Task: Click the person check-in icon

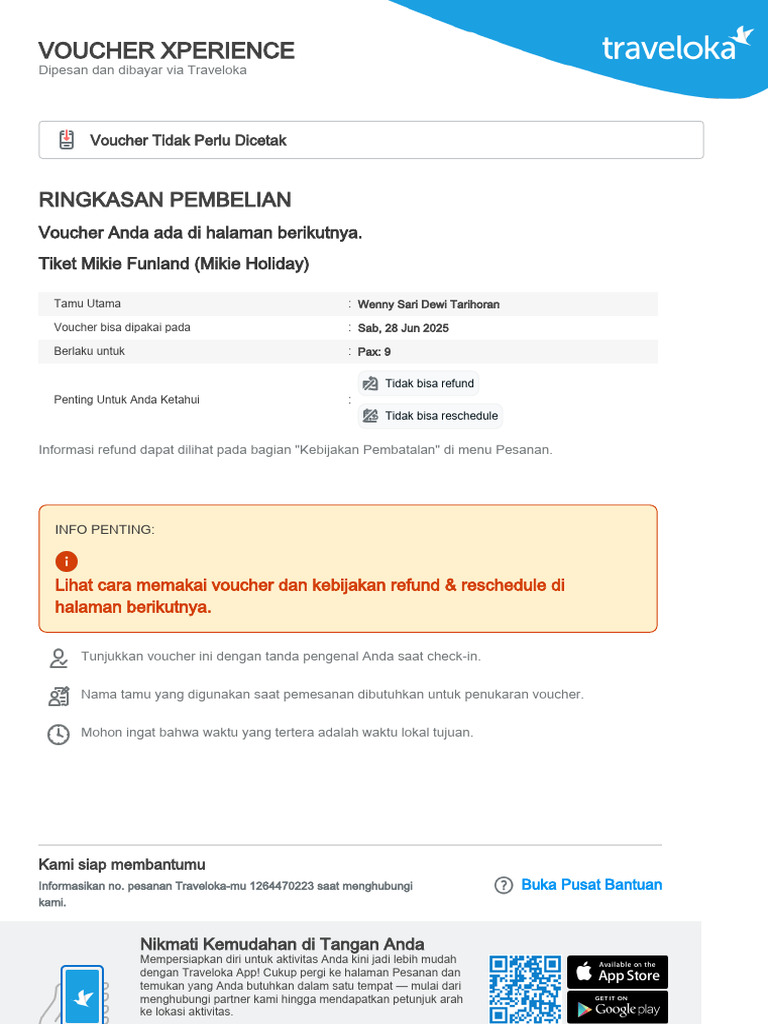Action: tap(59, 658)
